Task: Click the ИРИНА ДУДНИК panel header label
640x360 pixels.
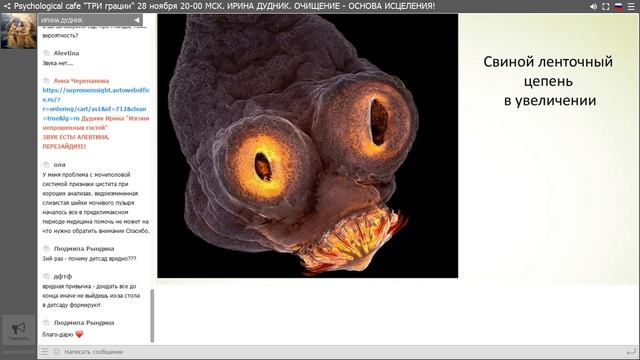Action: pyautogui.click(x=62, y=20)
